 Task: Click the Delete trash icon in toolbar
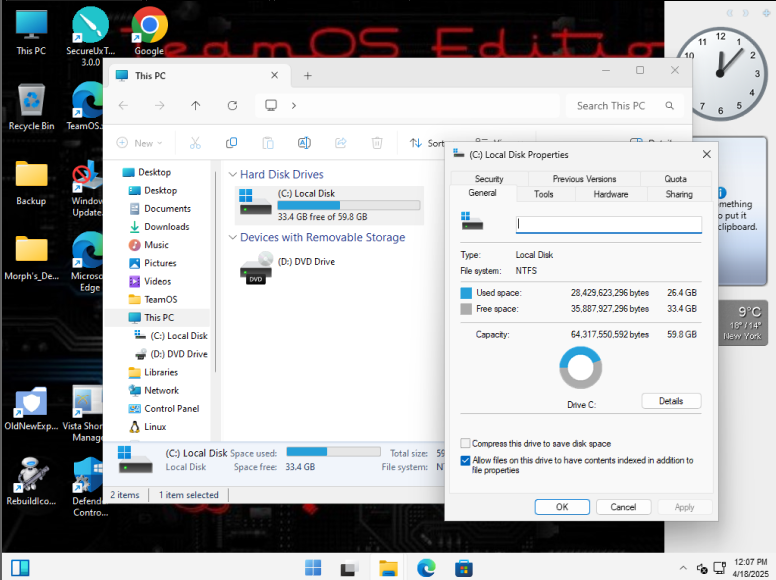(377, 143)
